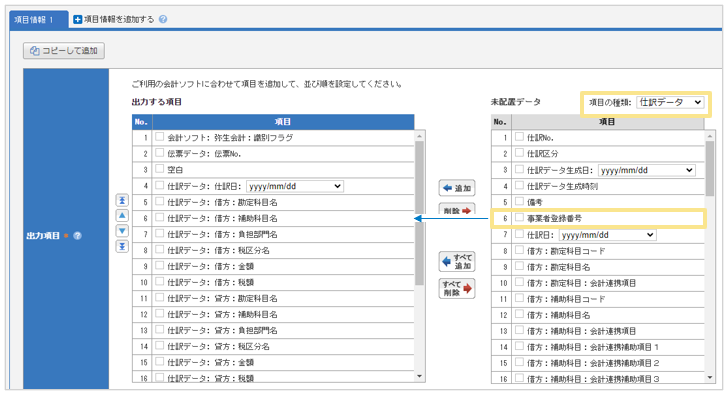Check 仕訳データ: 借方：負担部門名 checkbox
The image size is (728, 395).
(160, 233)
